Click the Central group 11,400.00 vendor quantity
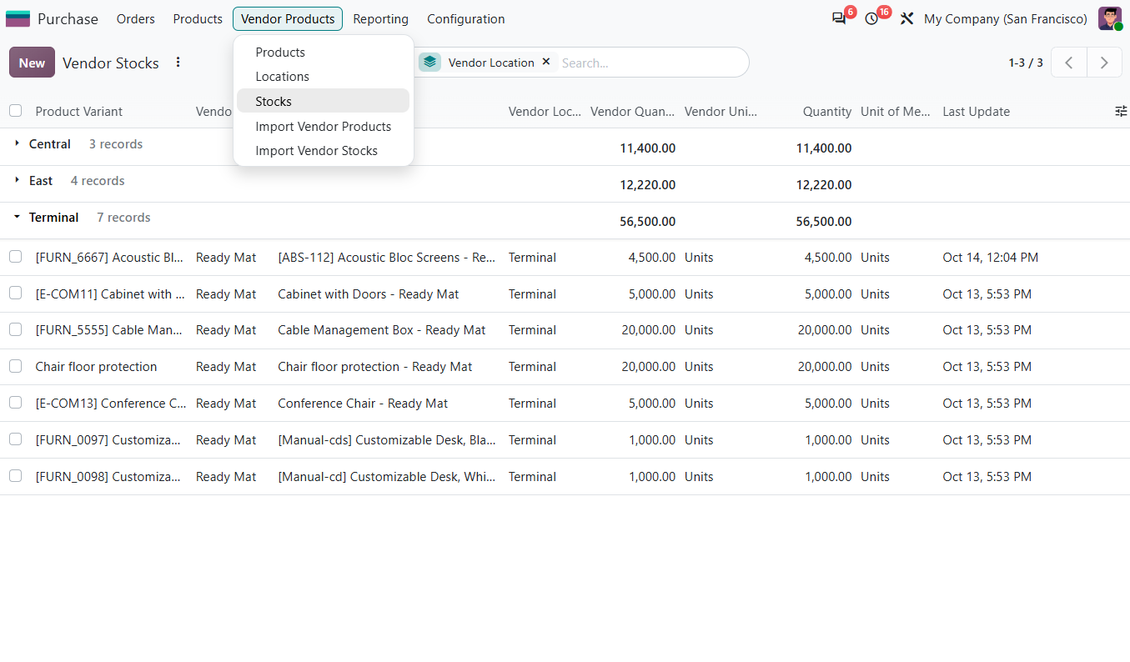This screenshot has width=1130, height=662. pyautogui.click(x=647, y=148)
